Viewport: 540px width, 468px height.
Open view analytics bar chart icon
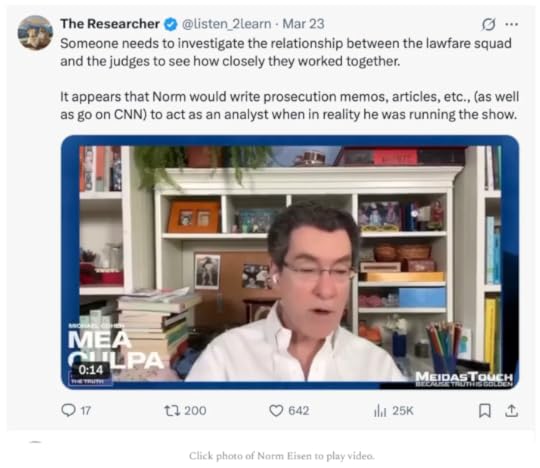[380, 410]
